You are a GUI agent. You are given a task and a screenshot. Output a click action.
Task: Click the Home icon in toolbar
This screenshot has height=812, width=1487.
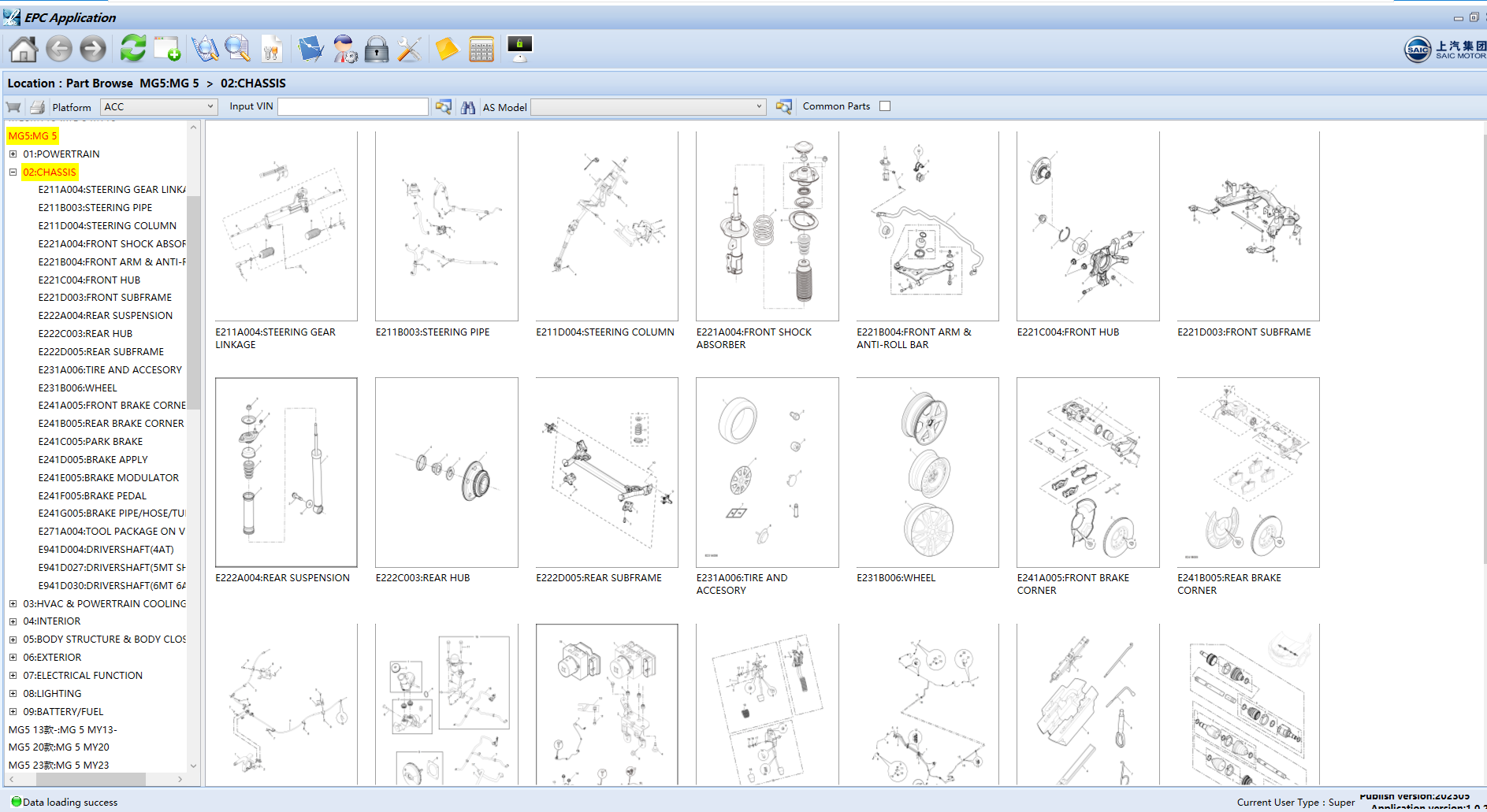tap(23, 50)
